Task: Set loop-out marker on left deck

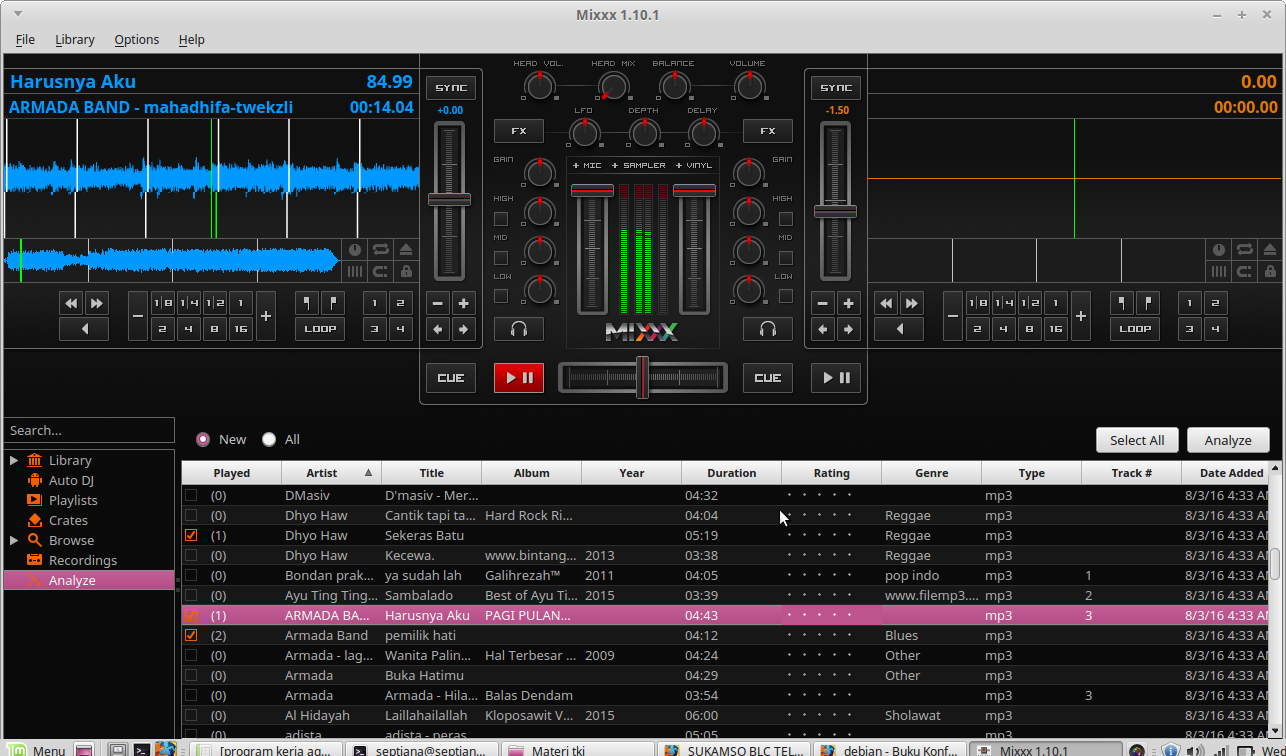Action: (x=332, y=303)
